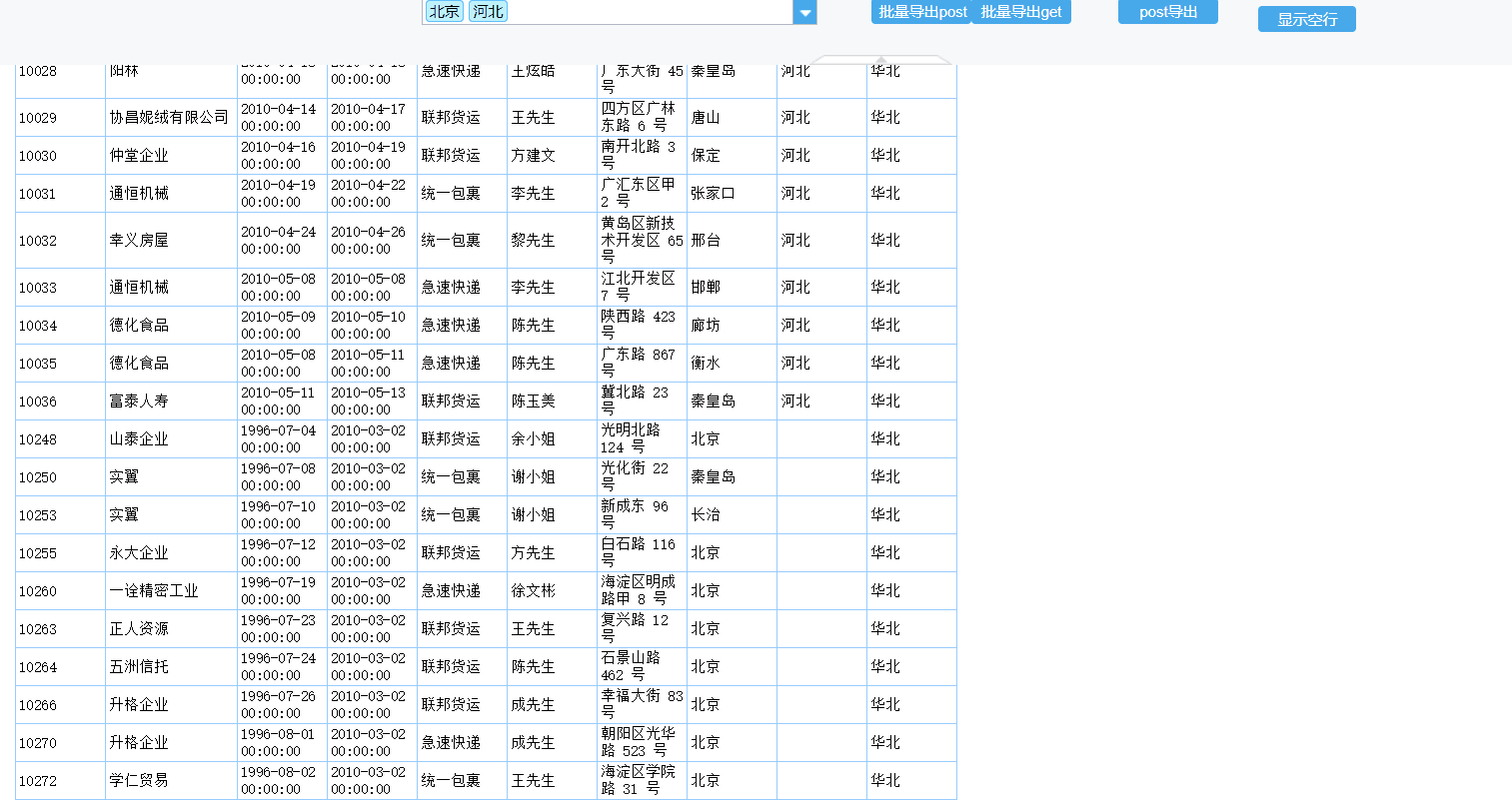
Task: Select company cell 永大企业
Action: coord(171,553)
